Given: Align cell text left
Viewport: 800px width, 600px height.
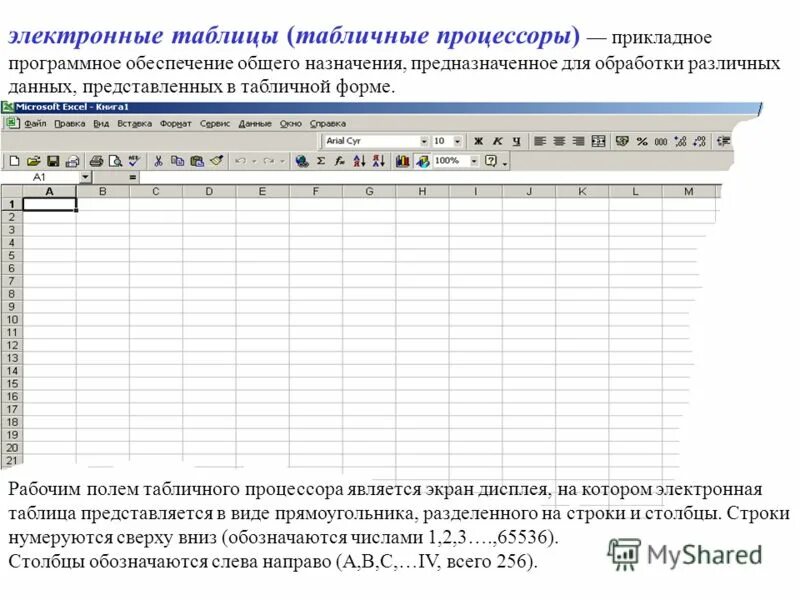Looking at the screenshot, I should (x=540, y=141).
